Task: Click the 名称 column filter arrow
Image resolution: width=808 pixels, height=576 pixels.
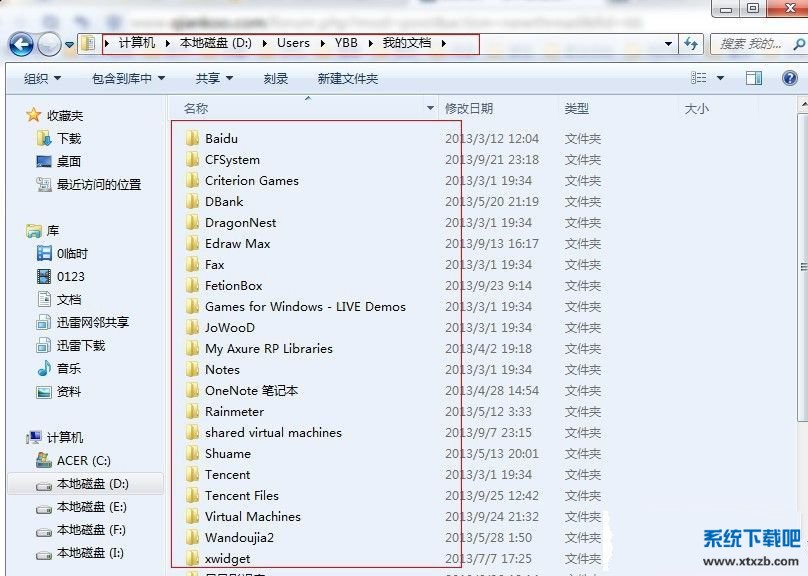Action: (x=430, y=108)
